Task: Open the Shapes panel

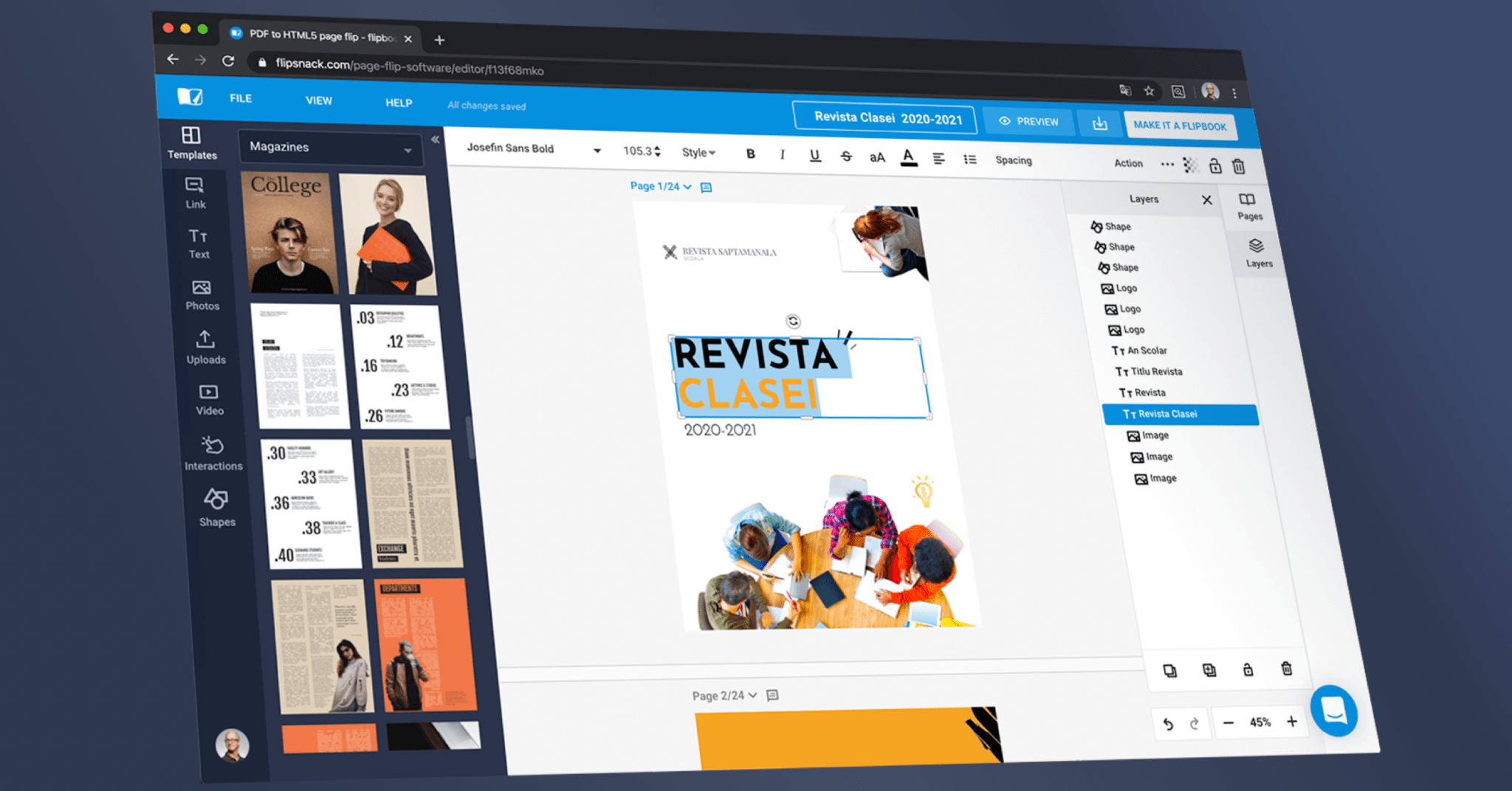Action: coord(217,508)
